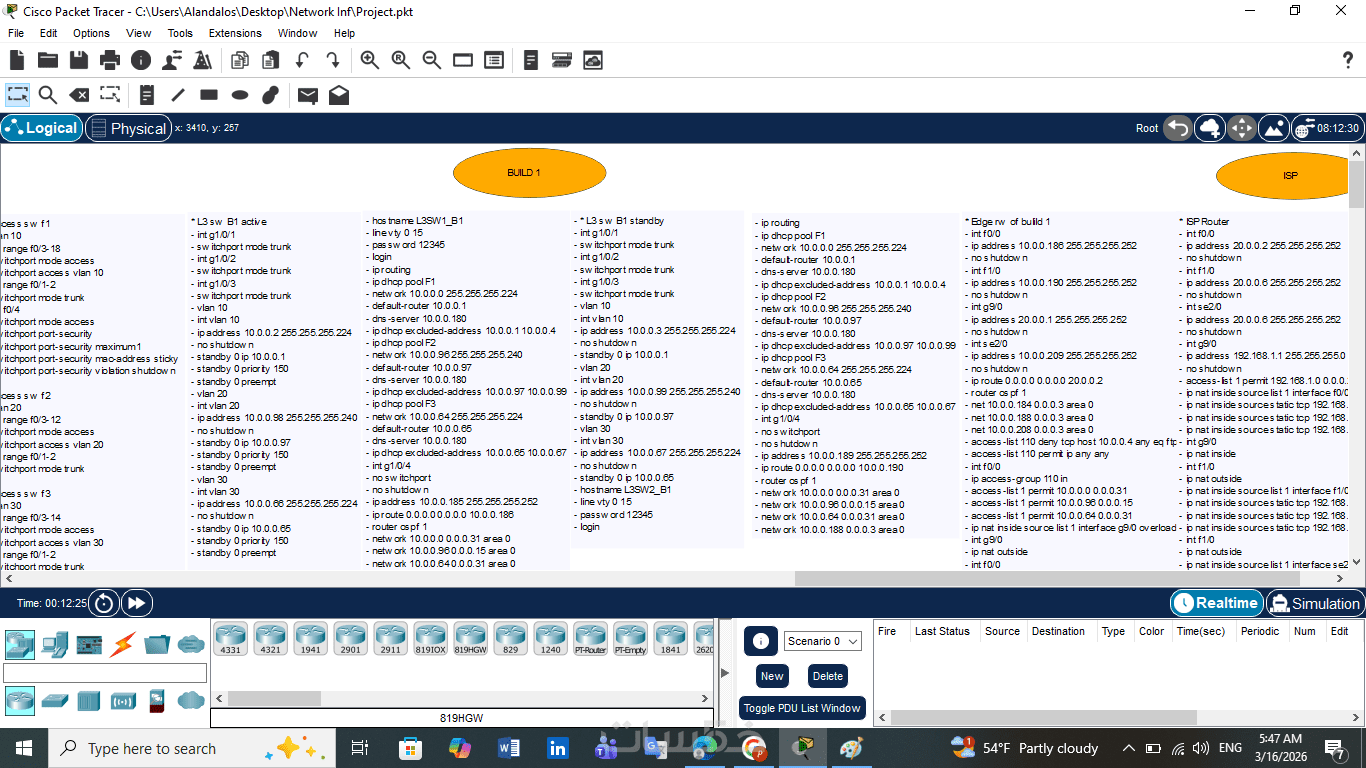Image resolution: width=1366 pixels, height=768 pixels.
Task: Switch to Realtime mode
Action: tap(1215, 603)
